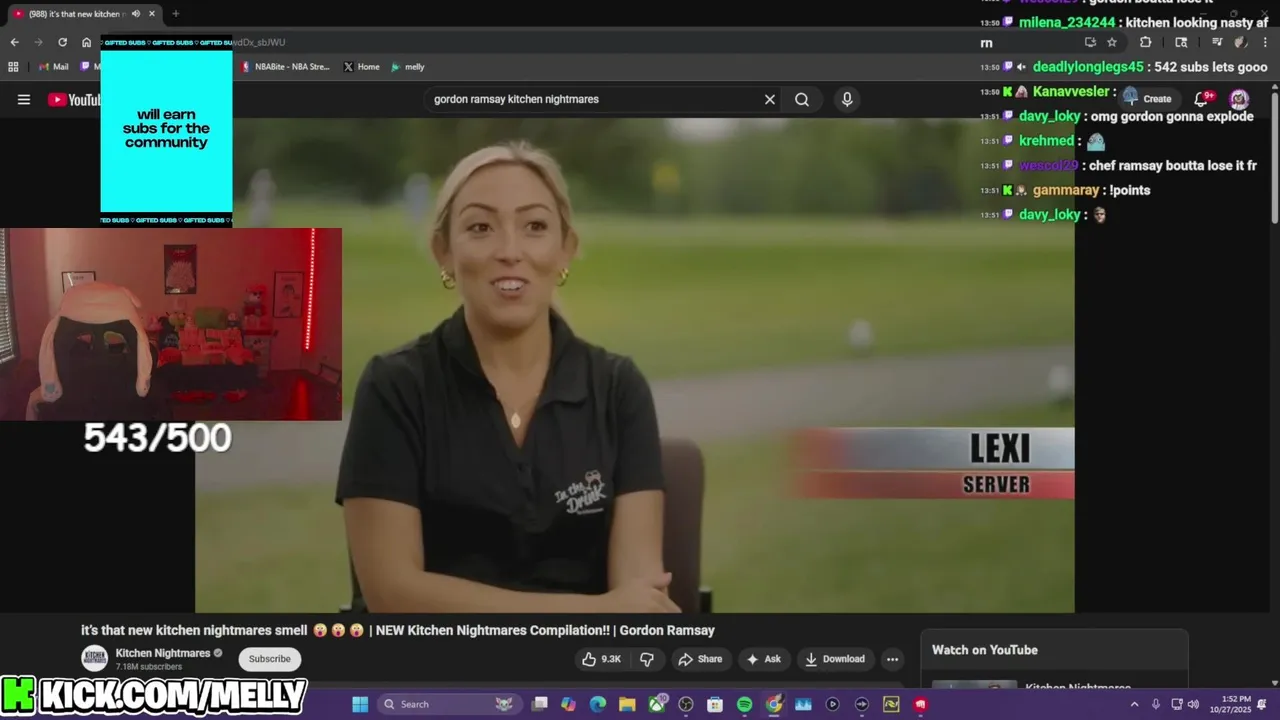Open the bookmarks apps grid icon
The width and height of the screenshot is (1280, 720).
(13, 67)
